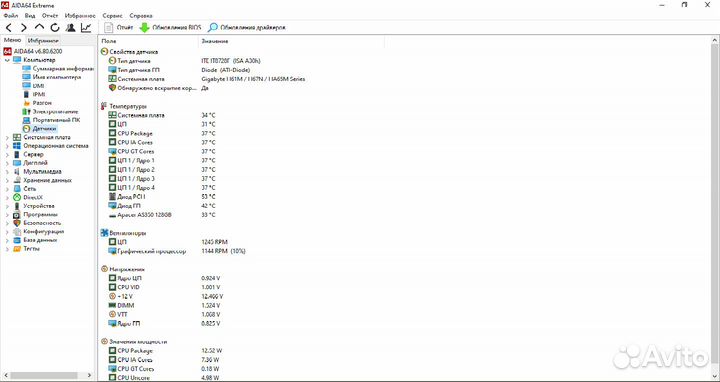Select the ЦП 1 / Ядро 3 row

(x=162, y=179)
